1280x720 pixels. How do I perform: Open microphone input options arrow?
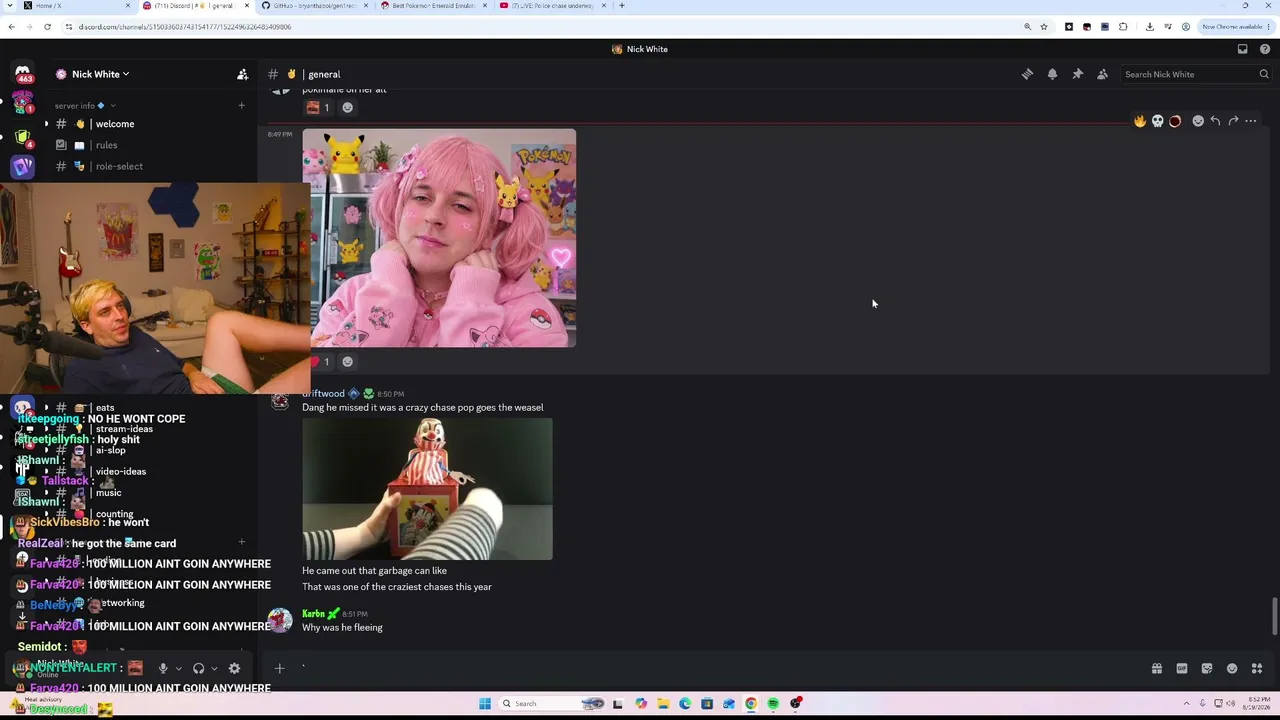click(x=179, y=668)
